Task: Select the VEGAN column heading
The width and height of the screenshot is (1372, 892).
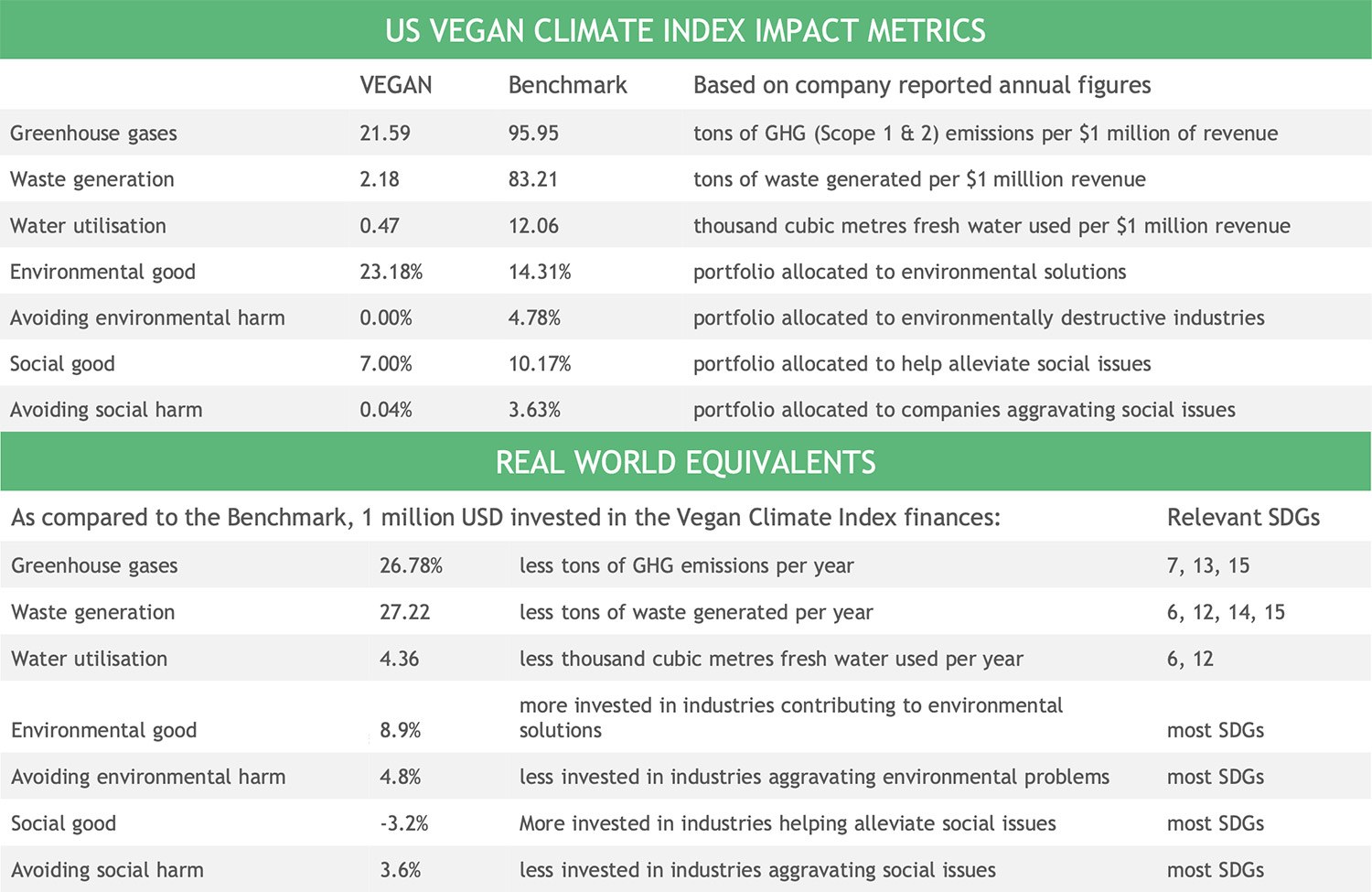Action: coord(395,85)
